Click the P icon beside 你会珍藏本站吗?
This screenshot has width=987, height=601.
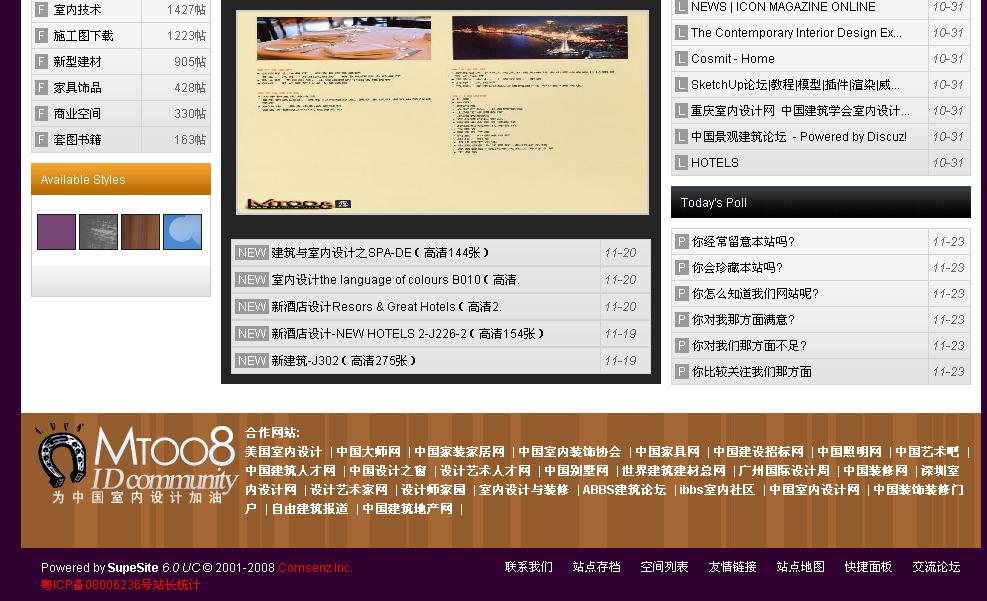click(x=682, y=267)
